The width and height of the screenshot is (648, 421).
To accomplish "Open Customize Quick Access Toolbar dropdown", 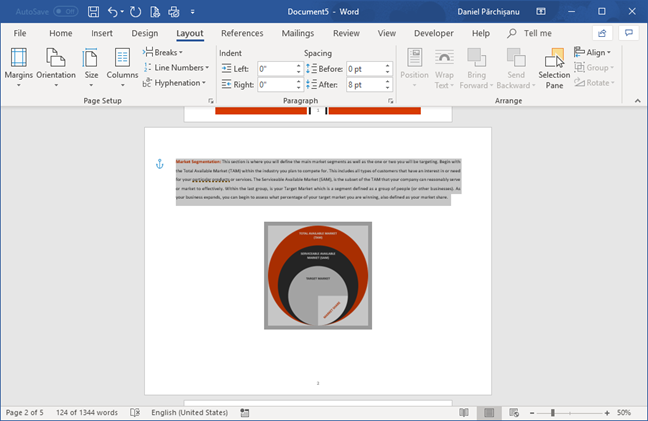I will pyautogui.click(x=193, y=12).
